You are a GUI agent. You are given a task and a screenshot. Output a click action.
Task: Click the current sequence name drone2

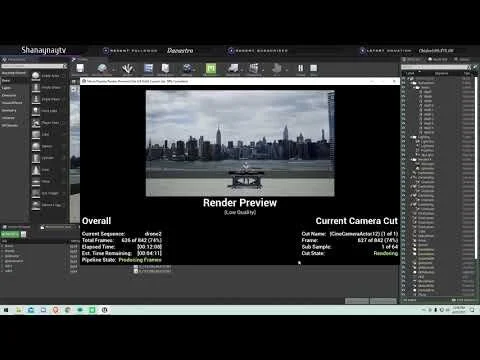(x=153, y=234)
